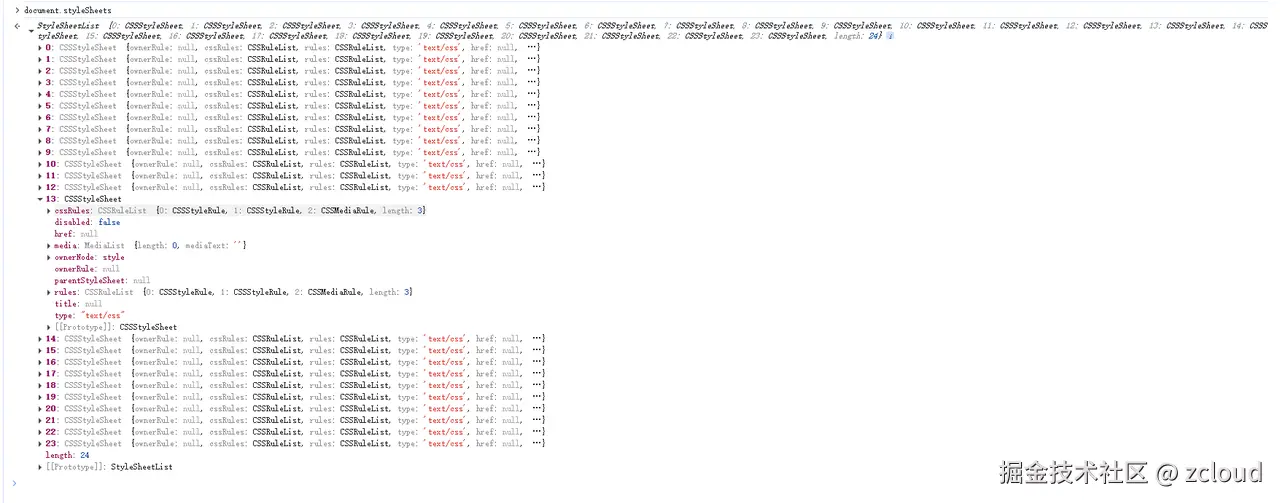Collapse expanded entry 13 CSSStyleSheet

click(x=41, y=199)
